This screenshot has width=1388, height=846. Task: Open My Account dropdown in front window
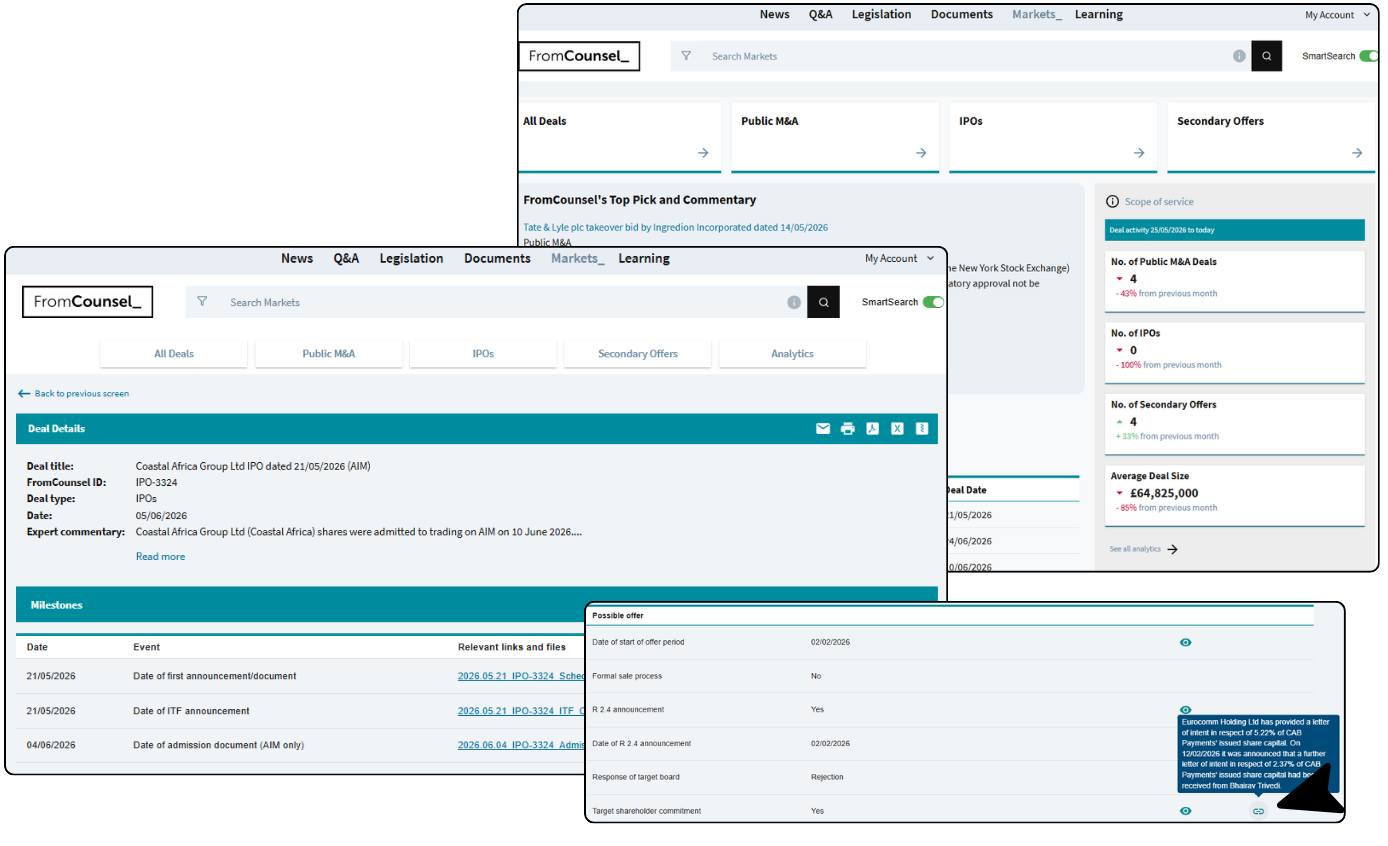(x=900, y=258)
